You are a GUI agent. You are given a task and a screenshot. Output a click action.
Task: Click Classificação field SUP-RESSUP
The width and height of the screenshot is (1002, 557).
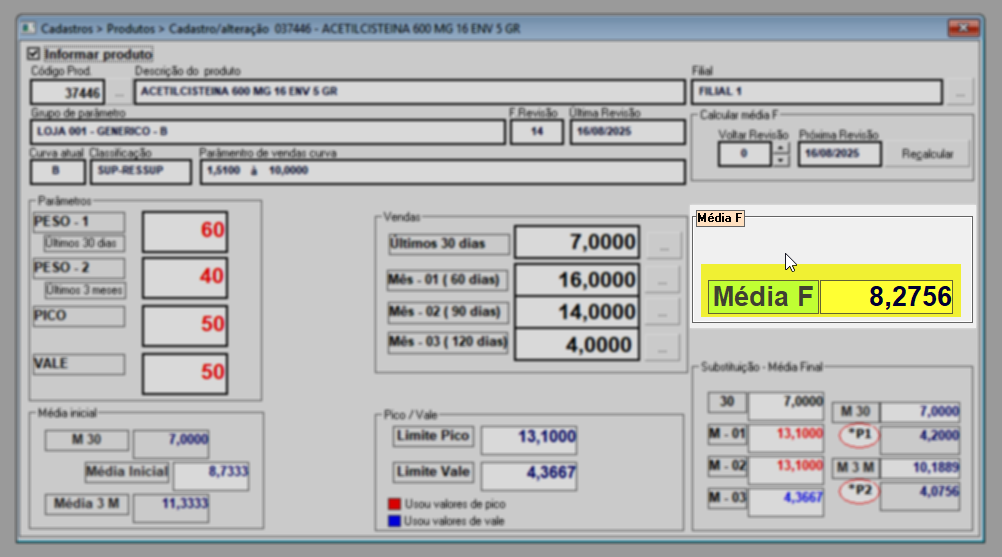[141, 171]
